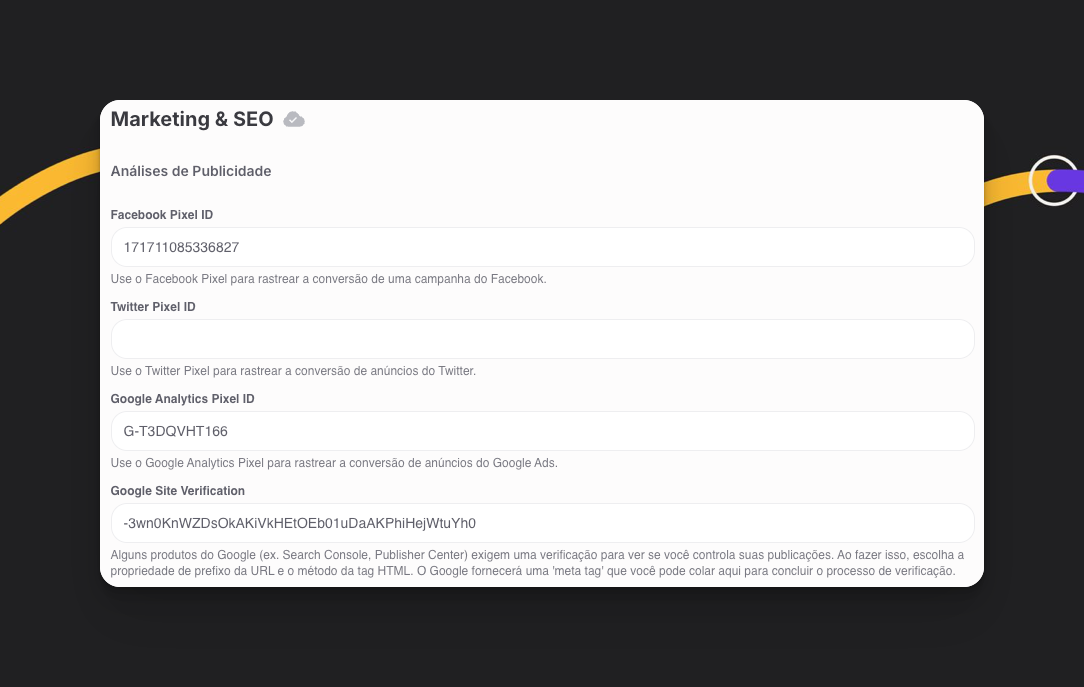Click the purple pill shape at right edge
The width and height of the screenshot is (1084, 687).
[1067, 180]
